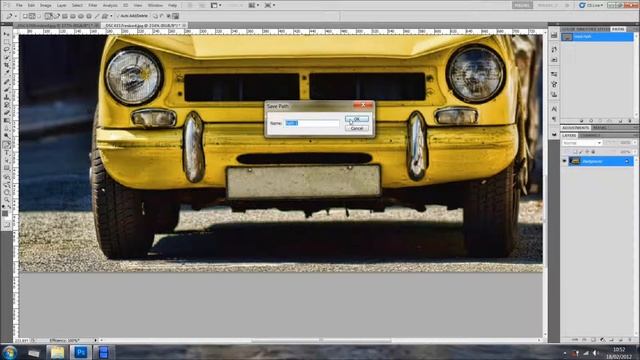Open the screen mode dropdown

[x=270, y=5]
